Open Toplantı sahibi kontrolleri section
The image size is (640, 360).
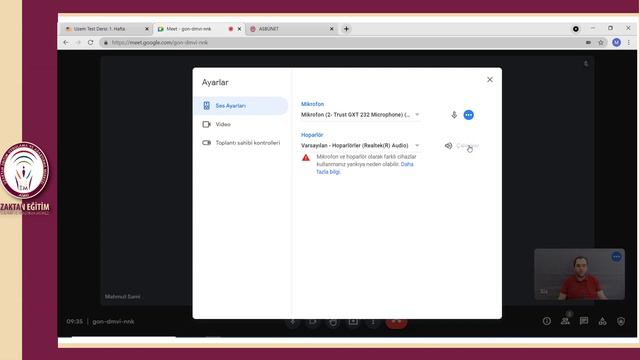pos(241,143)
